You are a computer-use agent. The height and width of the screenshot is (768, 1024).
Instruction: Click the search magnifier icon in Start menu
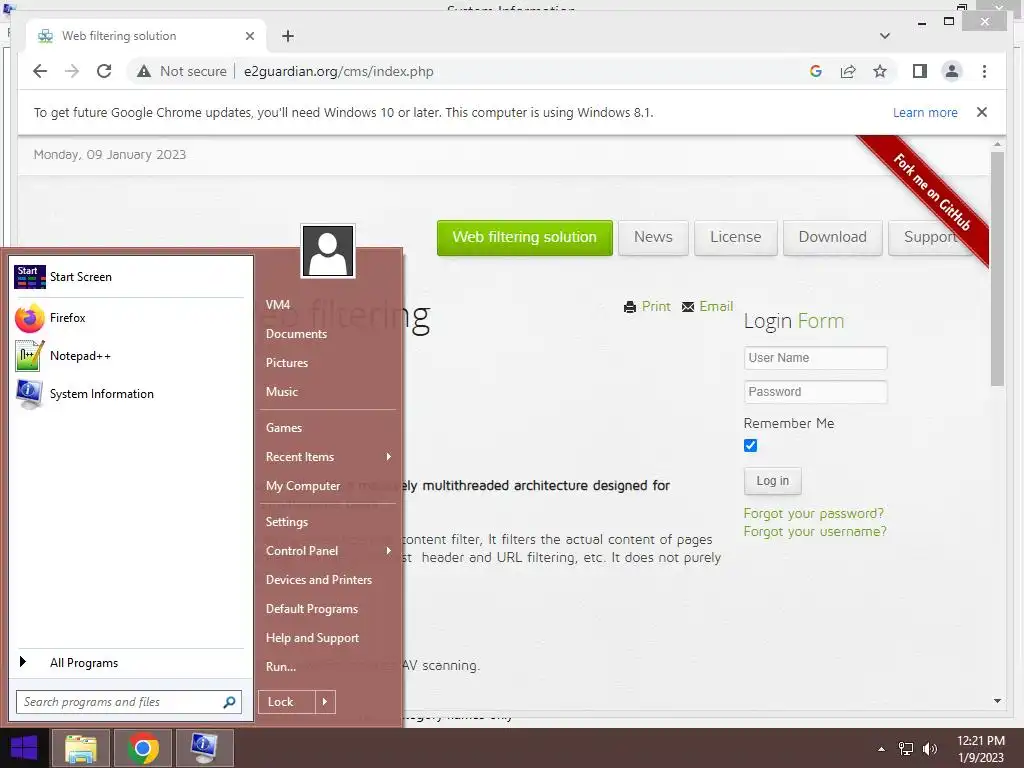[x=229, y=702]
